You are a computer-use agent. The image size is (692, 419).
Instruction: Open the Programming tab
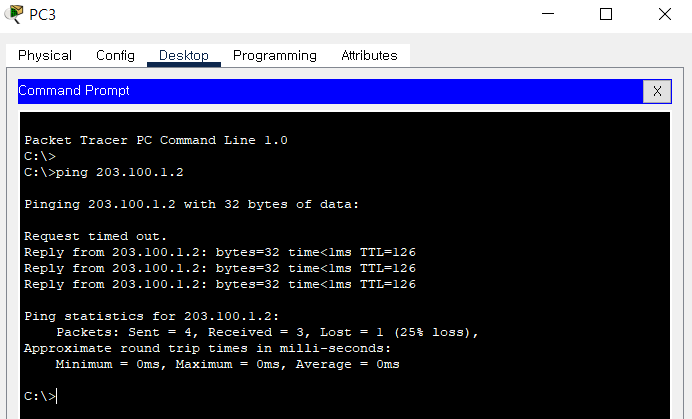pos(275,56)
